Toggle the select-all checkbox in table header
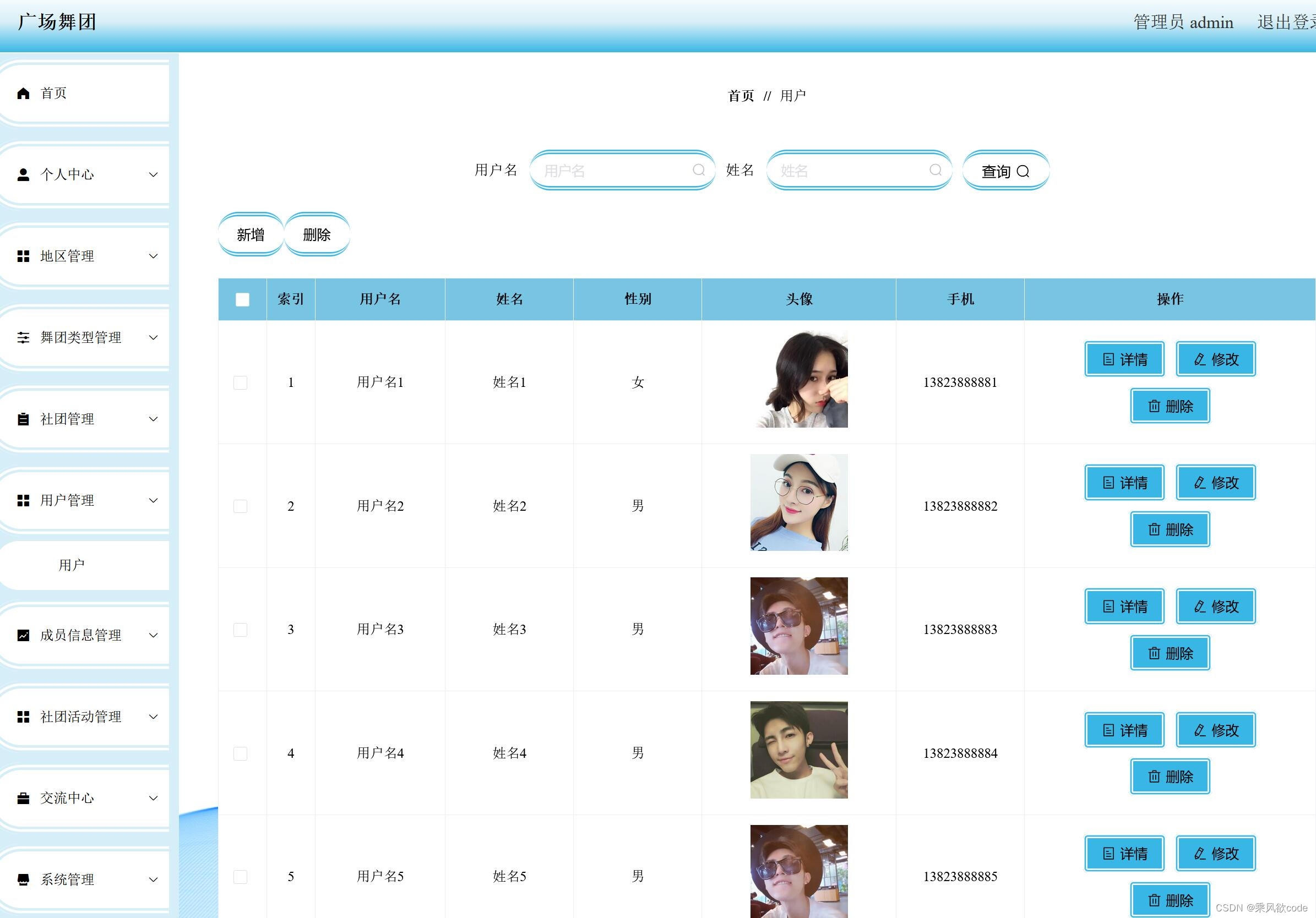The image size is (1316, 918). (x=242, y=299)
